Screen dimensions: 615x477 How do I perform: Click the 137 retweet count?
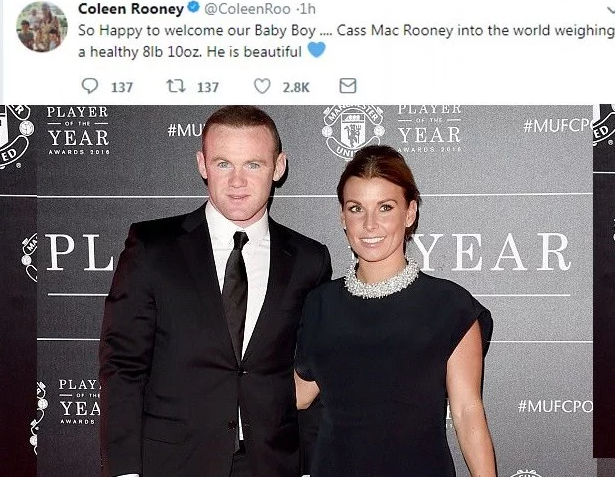pyautogui.click(x=208, y=87)
